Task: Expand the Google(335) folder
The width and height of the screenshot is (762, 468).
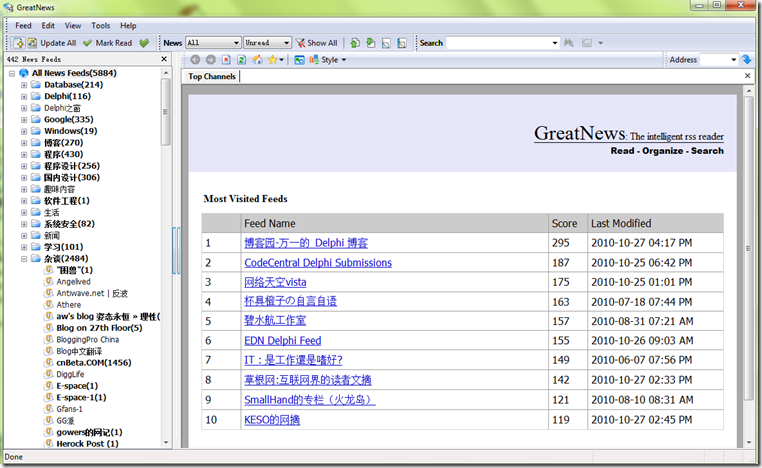Action: point(24,120)
